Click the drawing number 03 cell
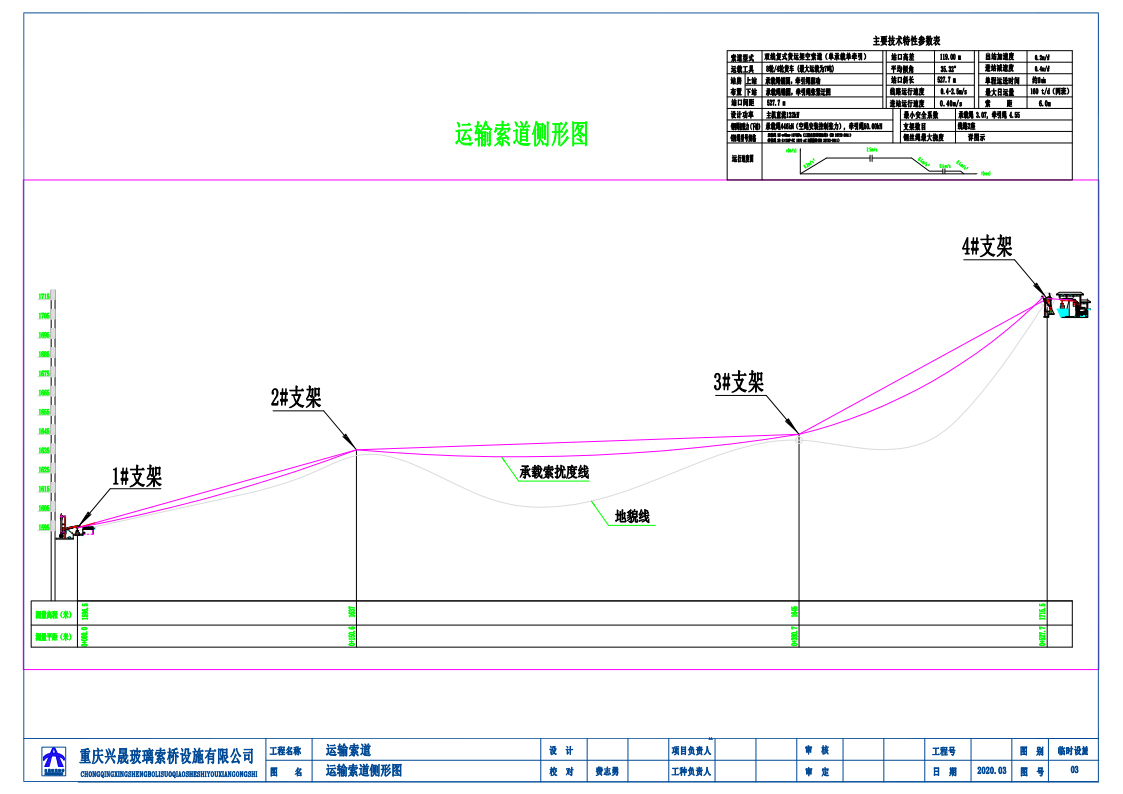Screen dimensions: 1123x794 (x=1075, y=771)
